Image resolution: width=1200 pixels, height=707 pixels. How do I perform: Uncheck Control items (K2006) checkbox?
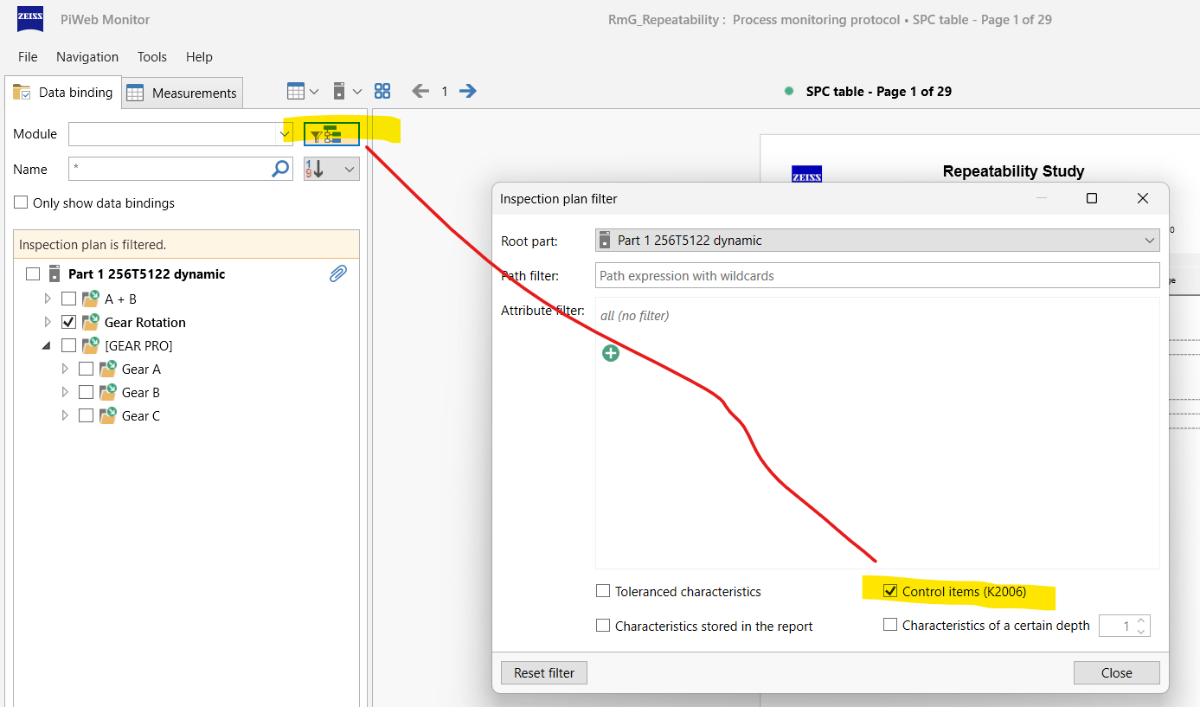pos(890,592)
